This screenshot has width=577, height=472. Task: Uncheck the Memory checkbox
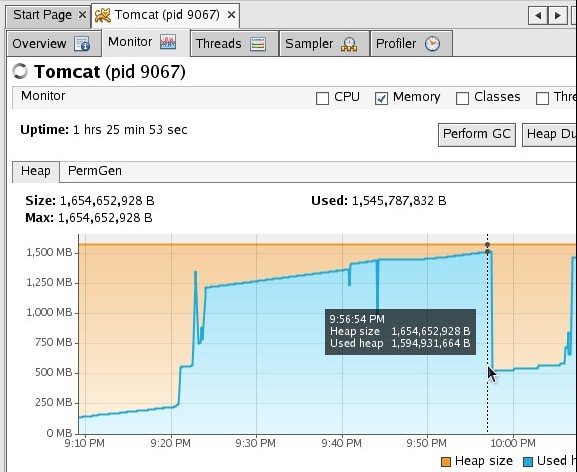point(381,98)
